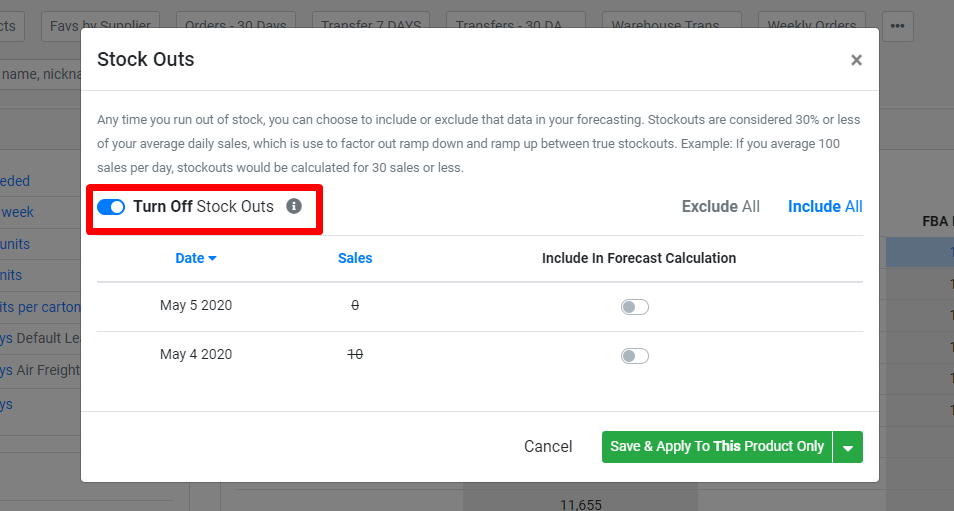Enable forecast inclusion for May 4 2020

point(635,356)
